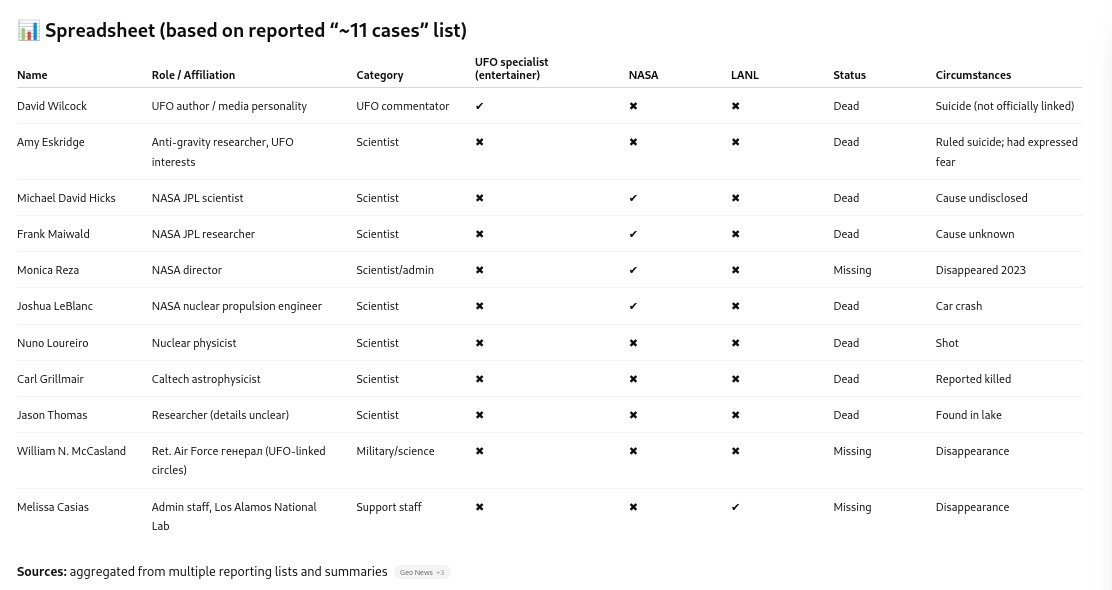Viewport: 1112px width, 590px height.
Task: Click the UFO specialist cross for Nuno Loureiro
Action: (479, 343)
